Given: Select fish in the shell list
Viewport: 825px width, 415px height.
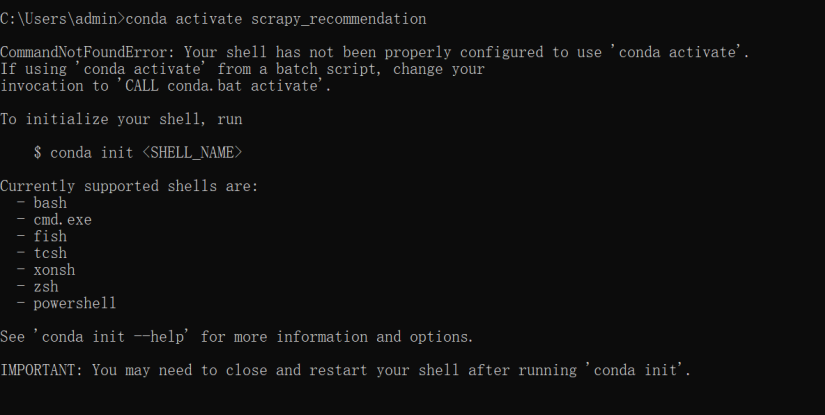Looking at the screenshot, I should click(x=50, y=236).
